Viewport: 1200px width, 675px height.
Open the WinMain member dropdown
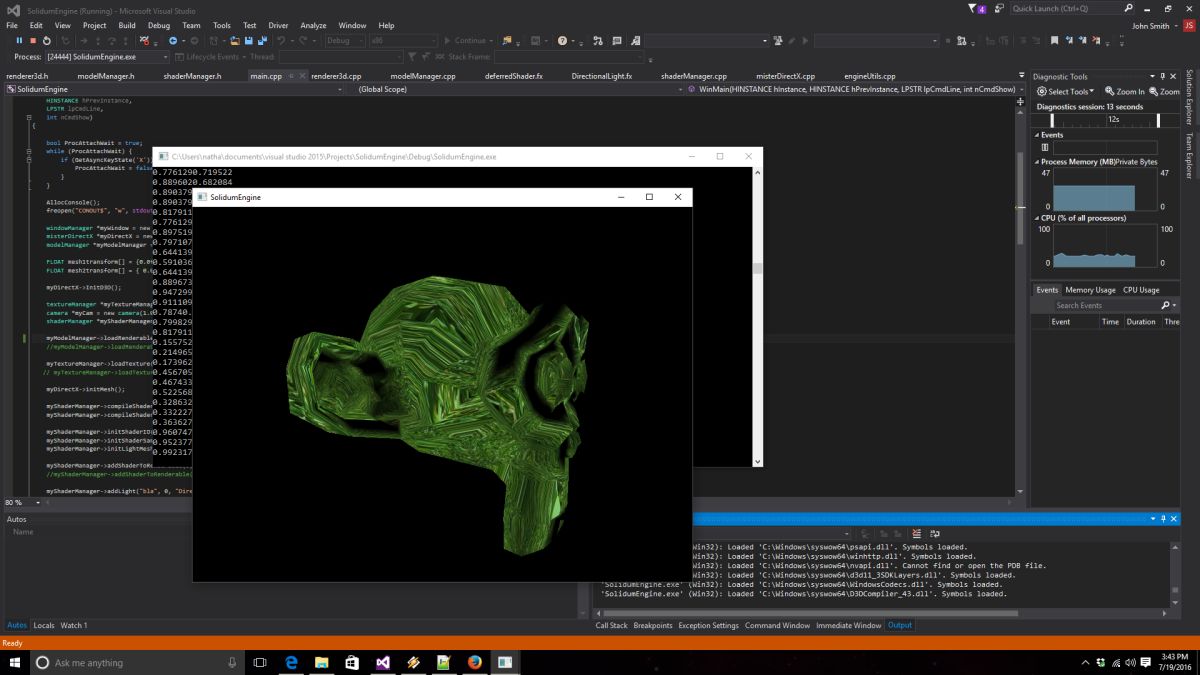click(855, 89)
